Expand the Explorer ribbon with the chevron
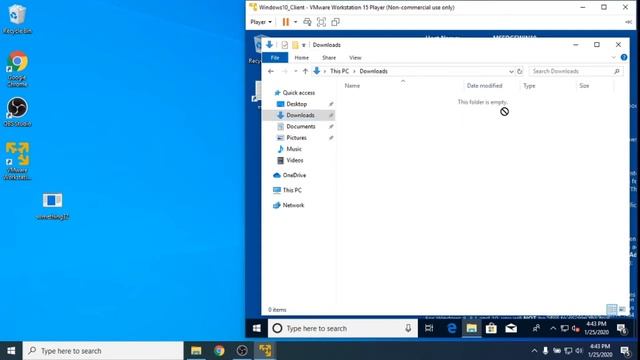This screenshot has height=360, width=640. click(x=613, y=58)
